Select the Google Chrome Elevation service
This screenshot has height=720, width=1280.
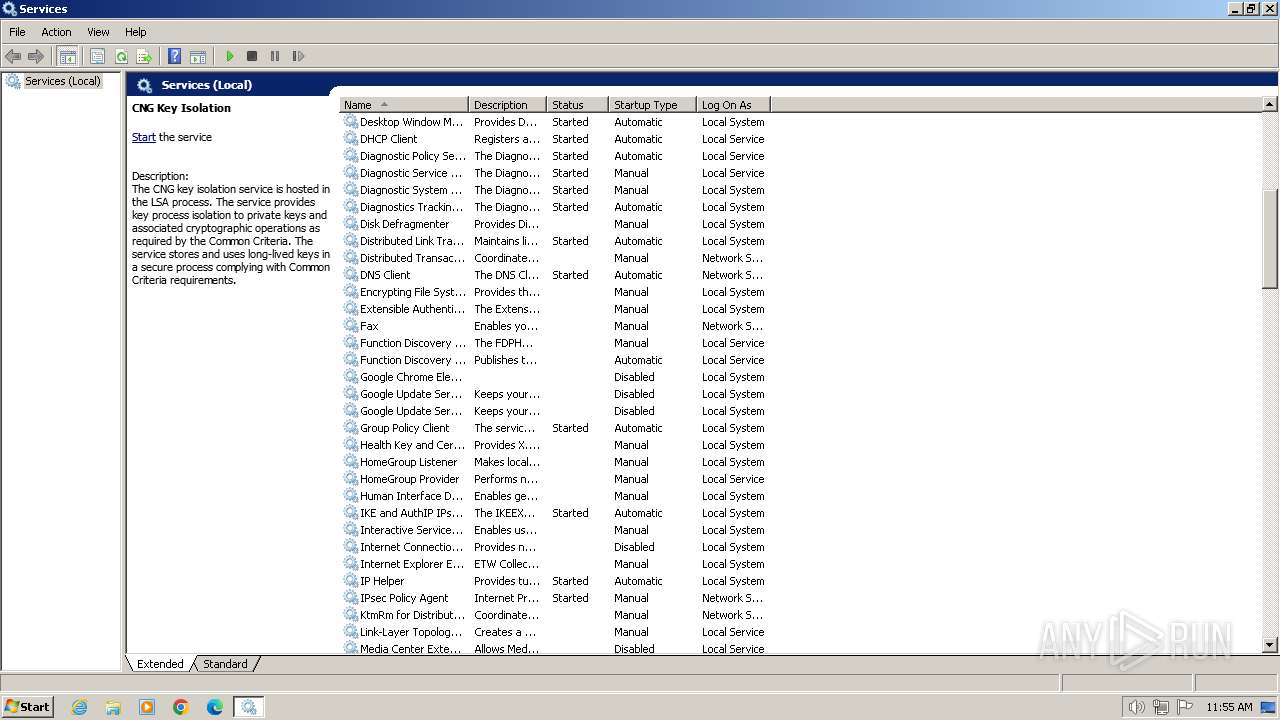click(555, 377)
